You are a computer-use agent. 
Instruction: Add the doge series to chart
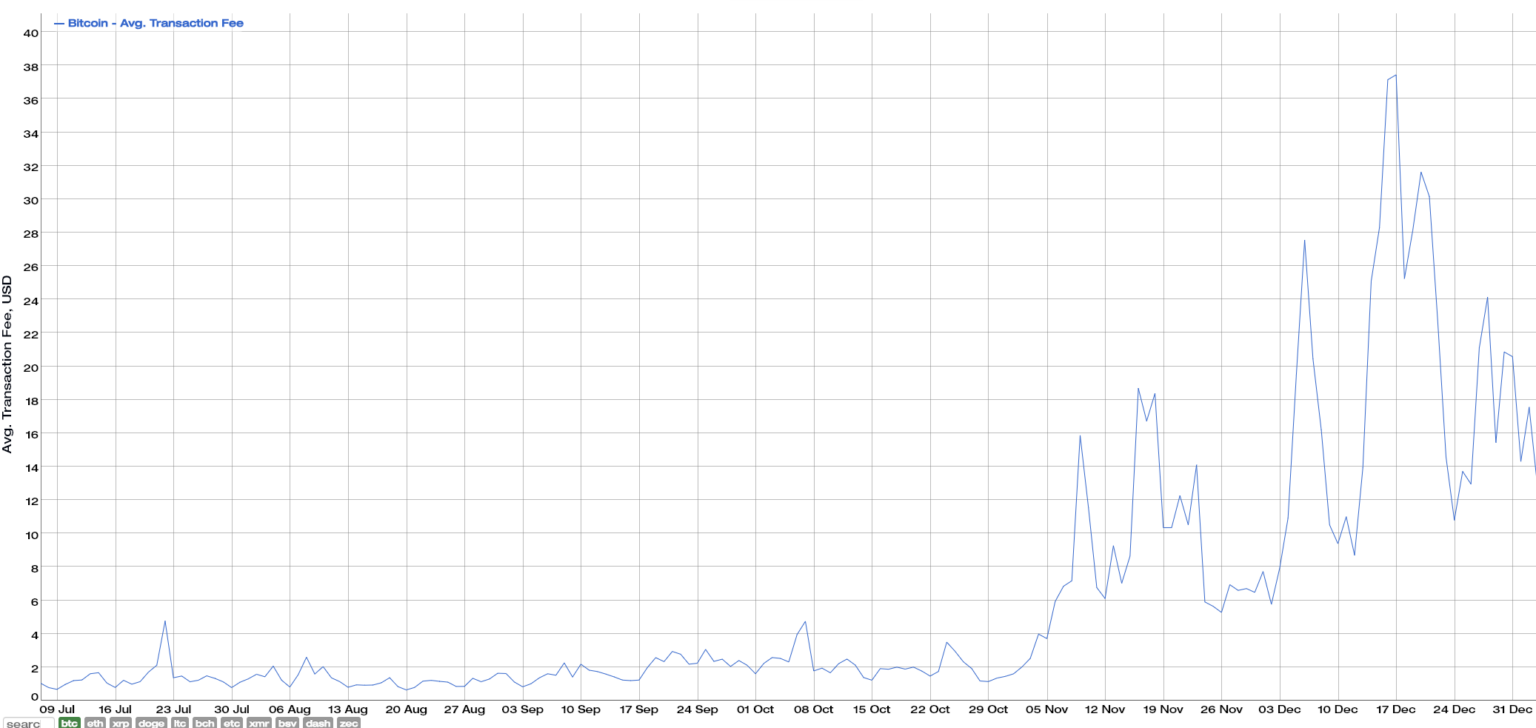pyautogui.click(x=152, y=722)
